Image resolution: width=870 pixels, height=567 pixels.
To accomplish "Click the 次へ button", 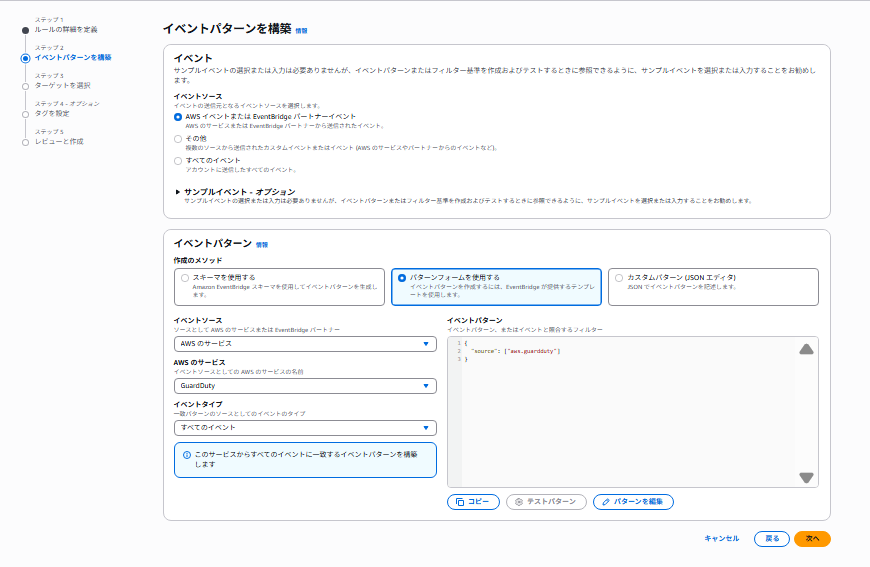I will coord(812,539).
